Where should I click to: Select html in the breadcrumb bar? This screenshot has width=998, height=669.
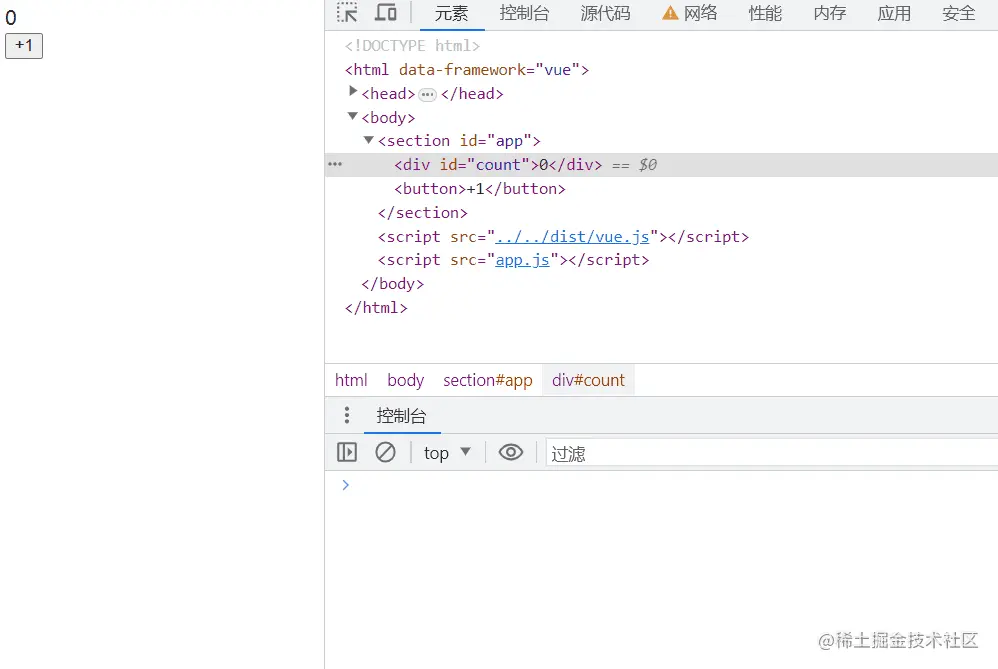pyautogui.click(x=351, y=380)
